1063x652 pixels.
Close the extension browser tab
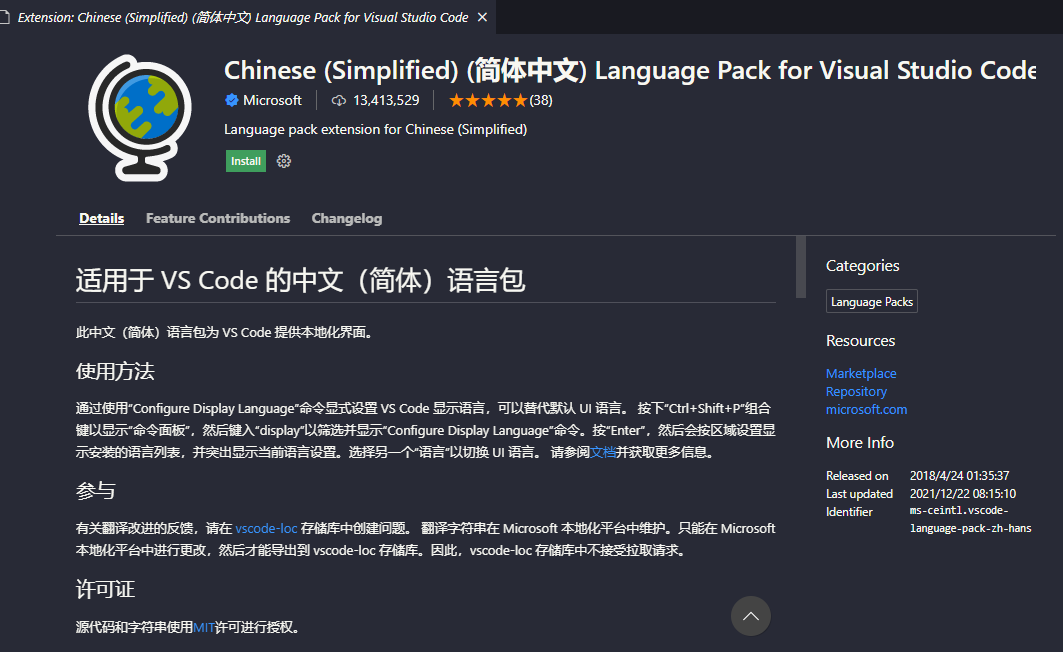click(481, 17)
